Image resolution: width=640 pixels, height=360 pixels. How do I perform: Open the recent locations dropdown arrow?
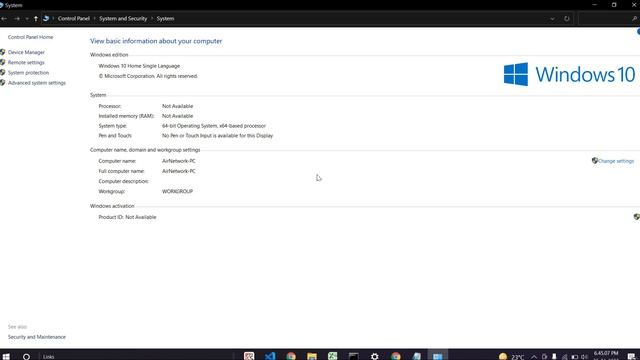pyautogui.click(x=27, y=19)
